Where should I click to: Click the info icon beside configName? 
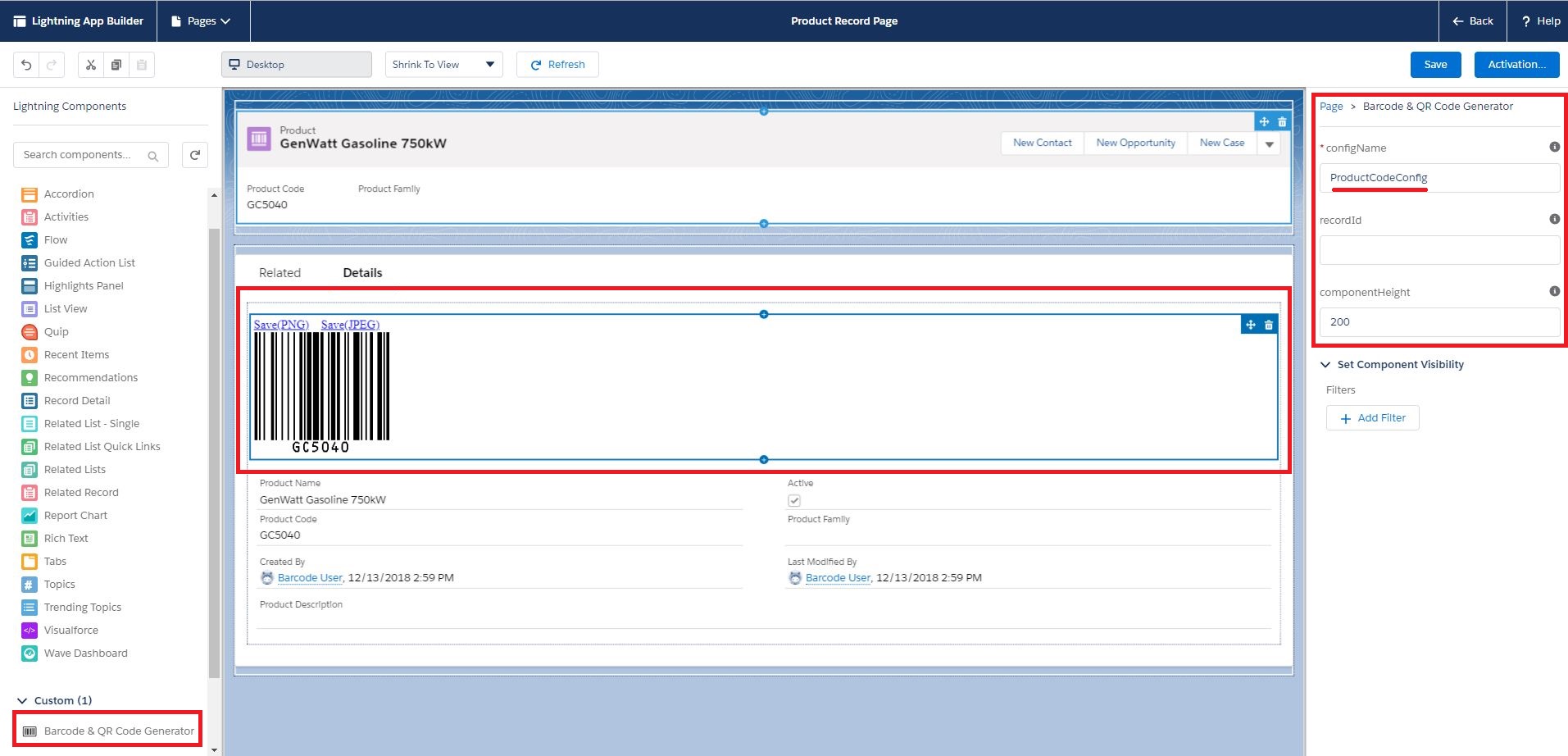(1554, 148)
